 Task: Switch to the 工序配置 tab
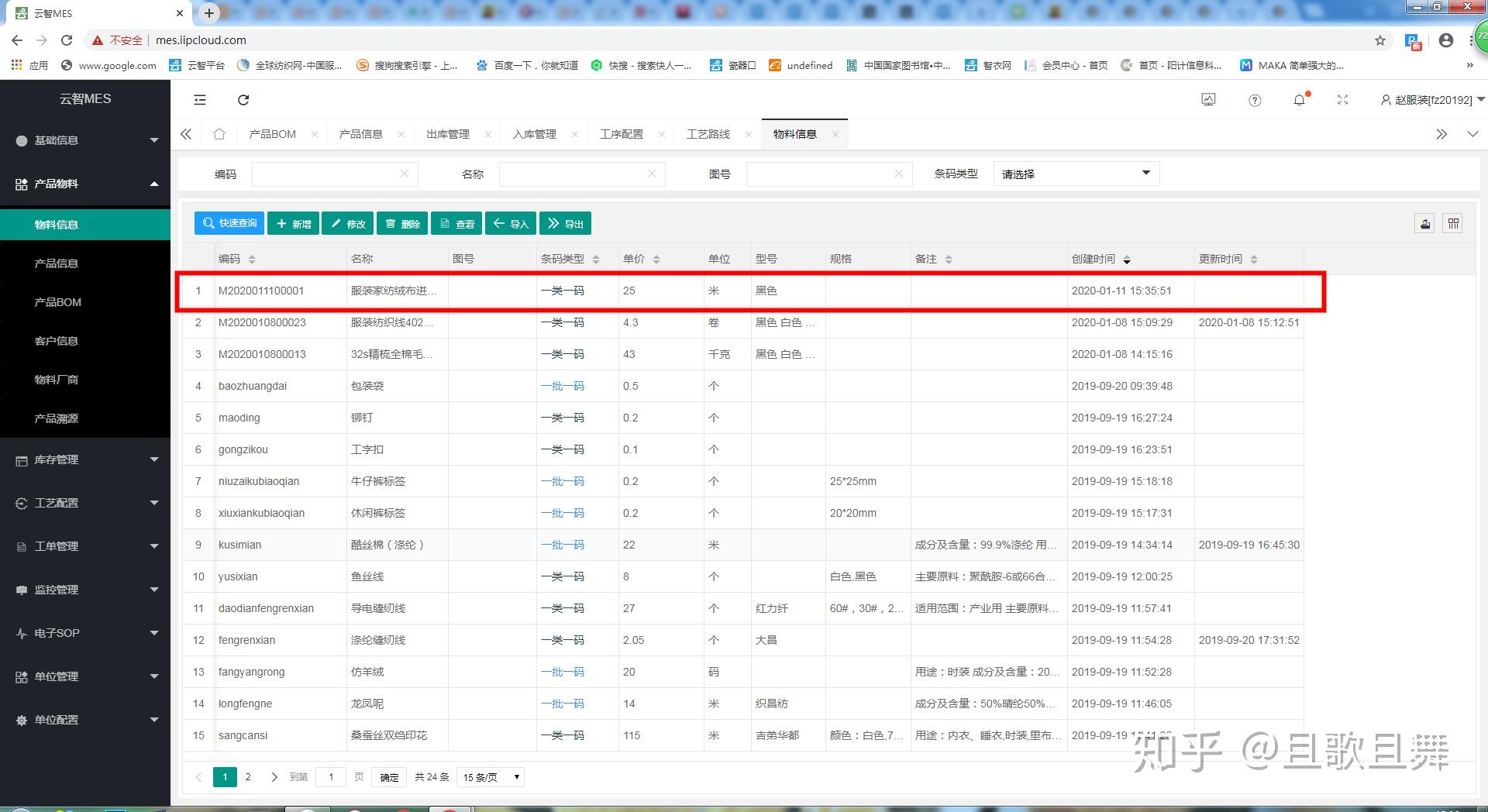pos(622,134)
